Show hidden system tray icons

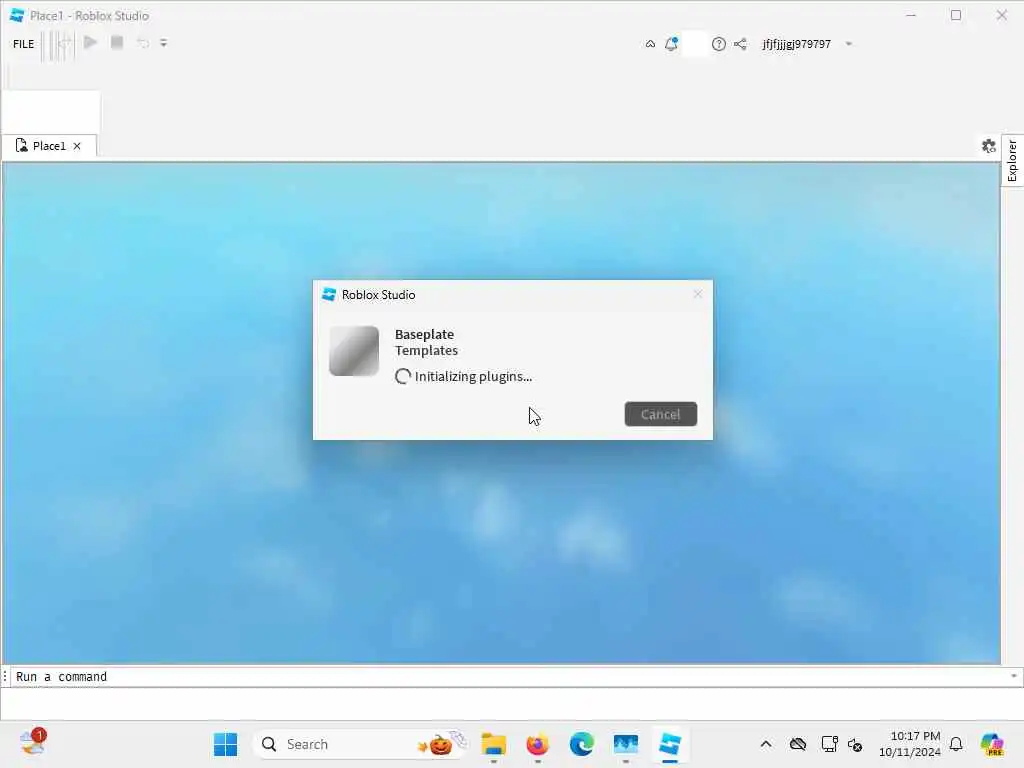point(766,744)
